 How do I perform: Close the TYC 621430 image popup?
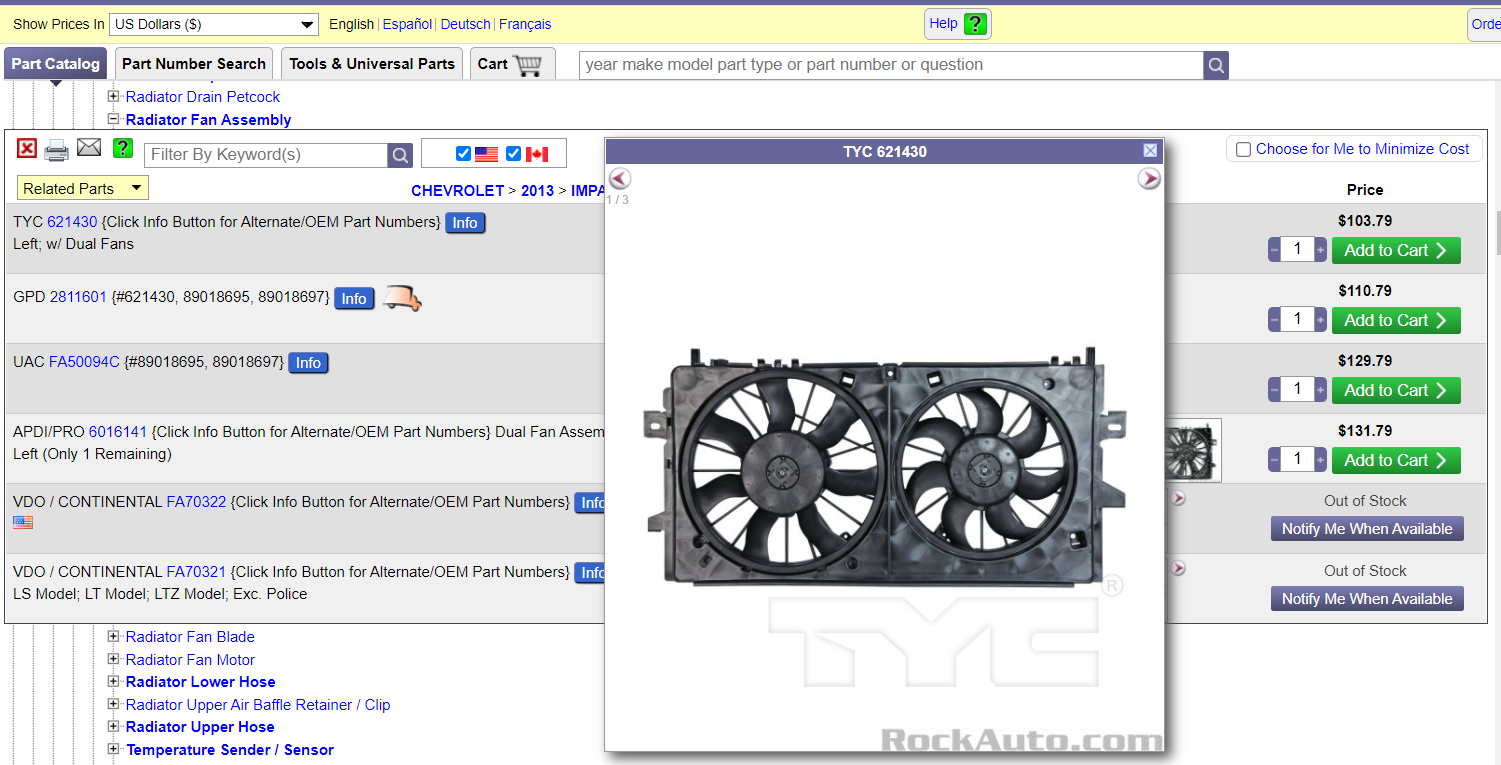click(x=1150, y=151)
